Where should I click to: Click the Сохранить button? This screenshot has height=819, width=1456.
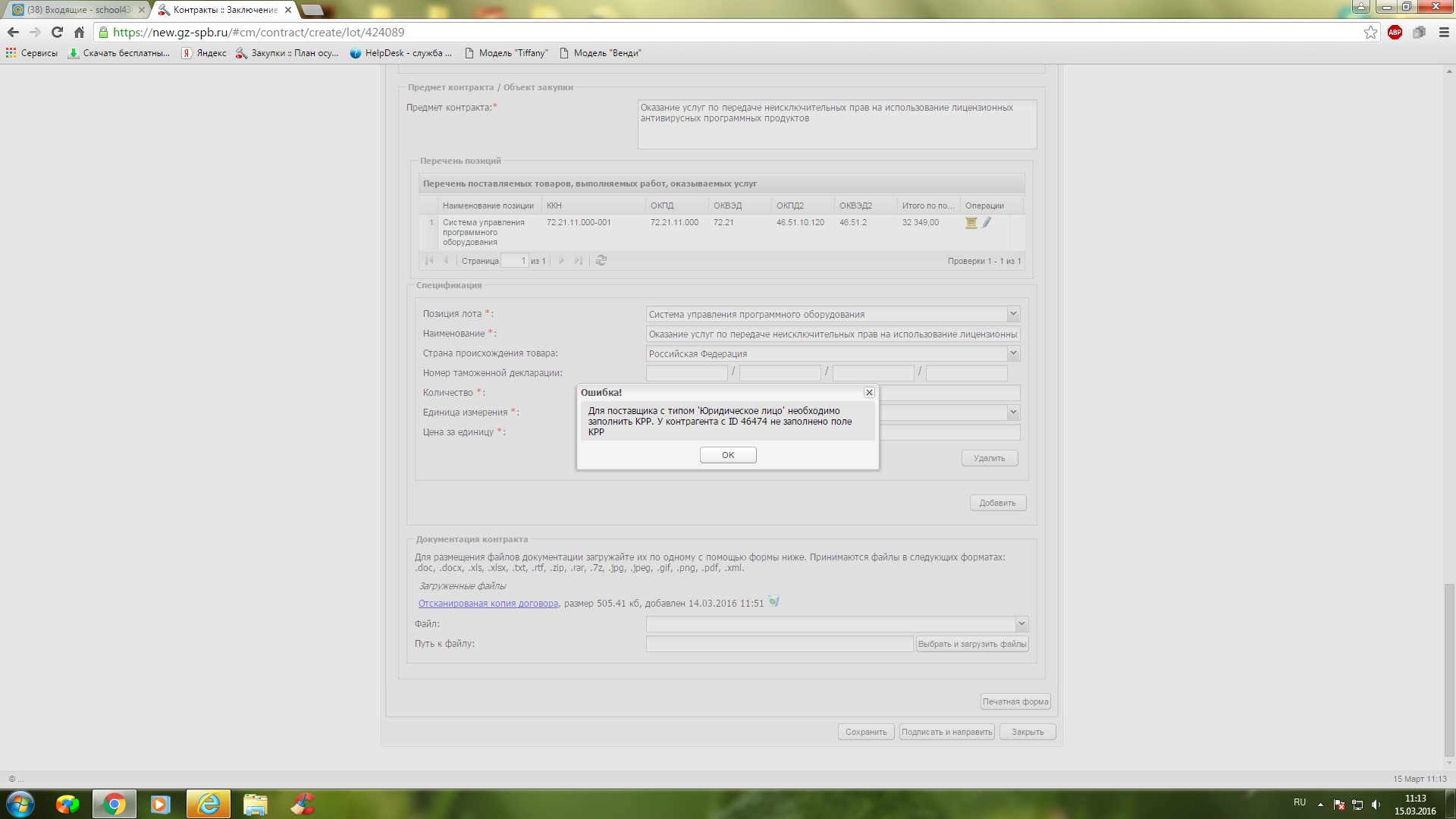866,732
